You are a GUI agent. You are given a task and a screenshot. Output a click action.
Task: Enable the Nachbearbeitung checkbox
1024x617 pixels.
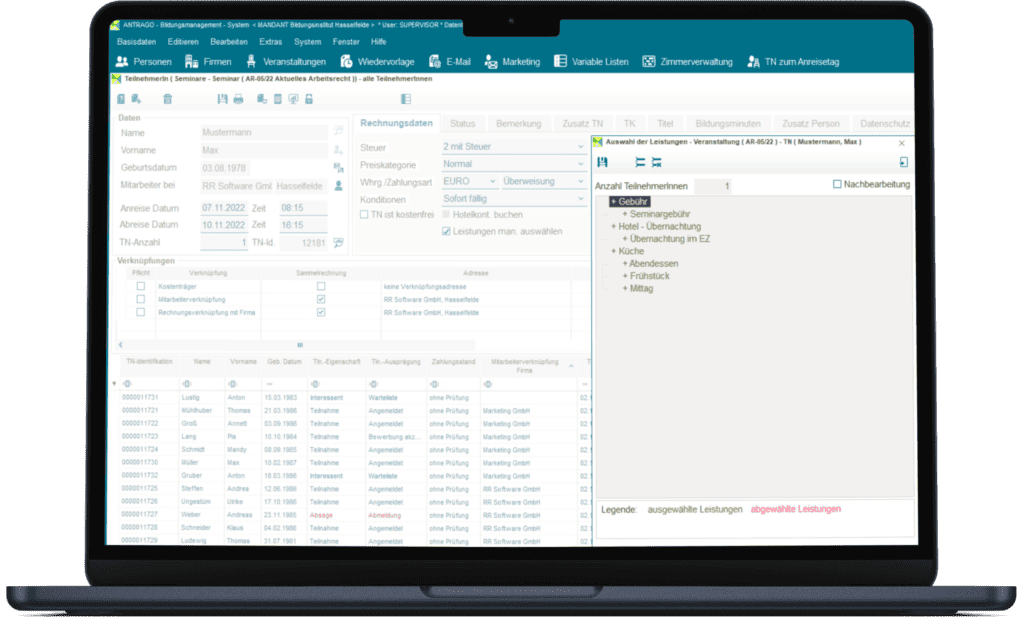837,184
